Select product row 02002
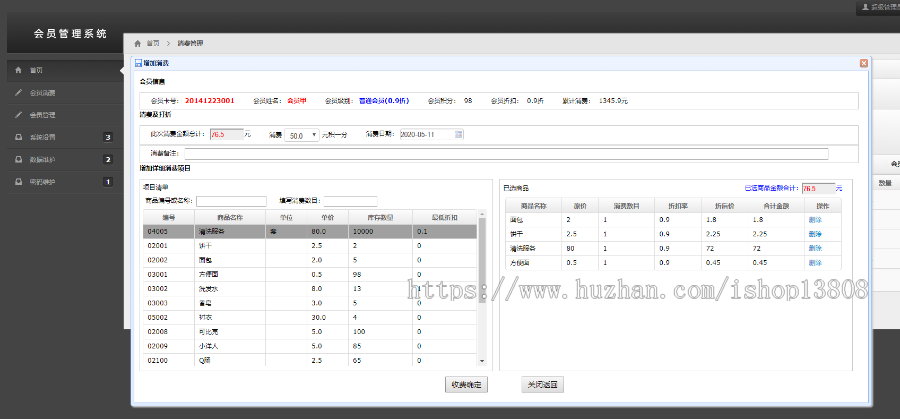This screenshot has height=419, width=900. coord(310,260)
